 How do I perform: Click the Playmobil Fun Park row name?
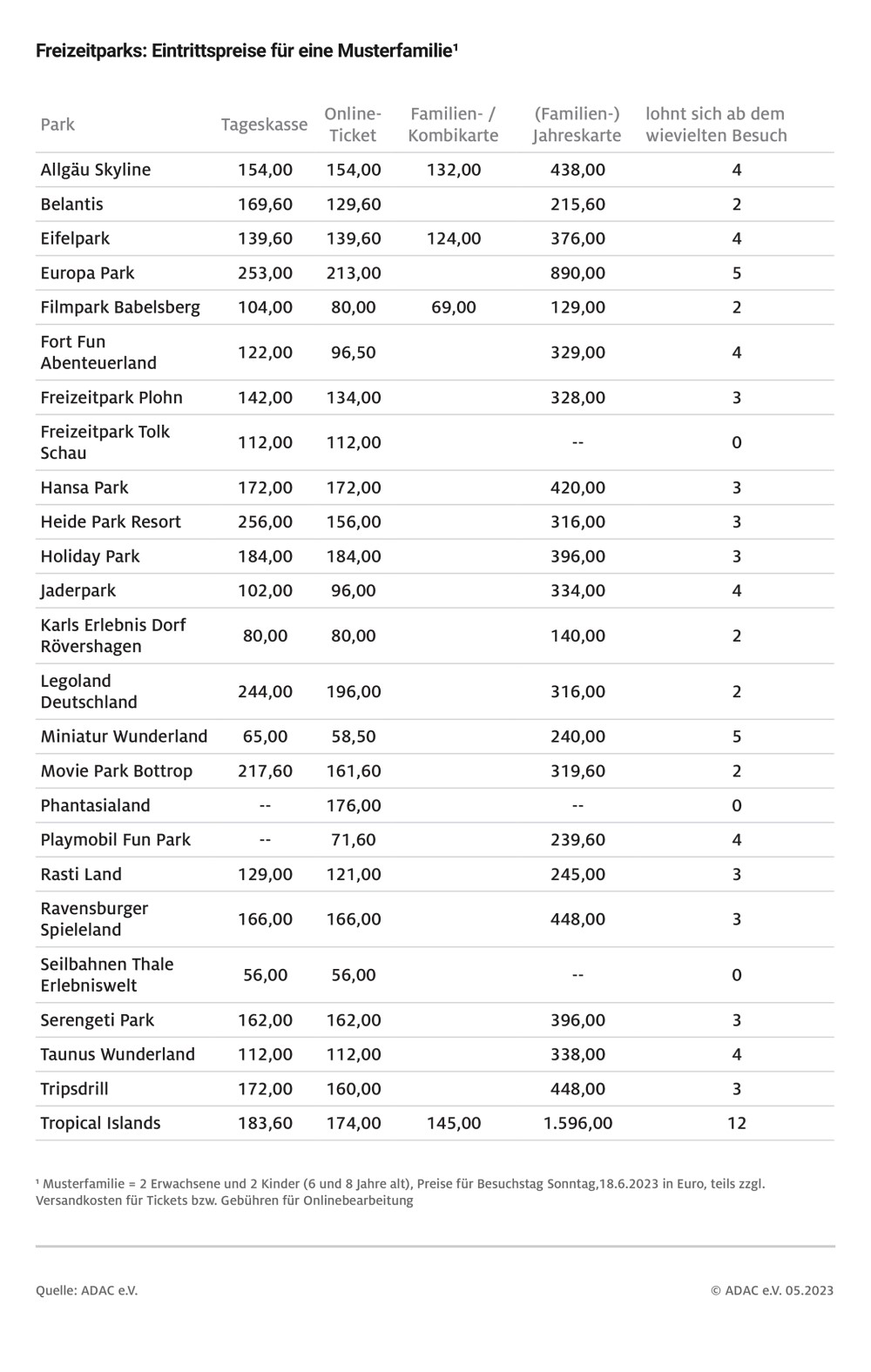coord(116,840)
